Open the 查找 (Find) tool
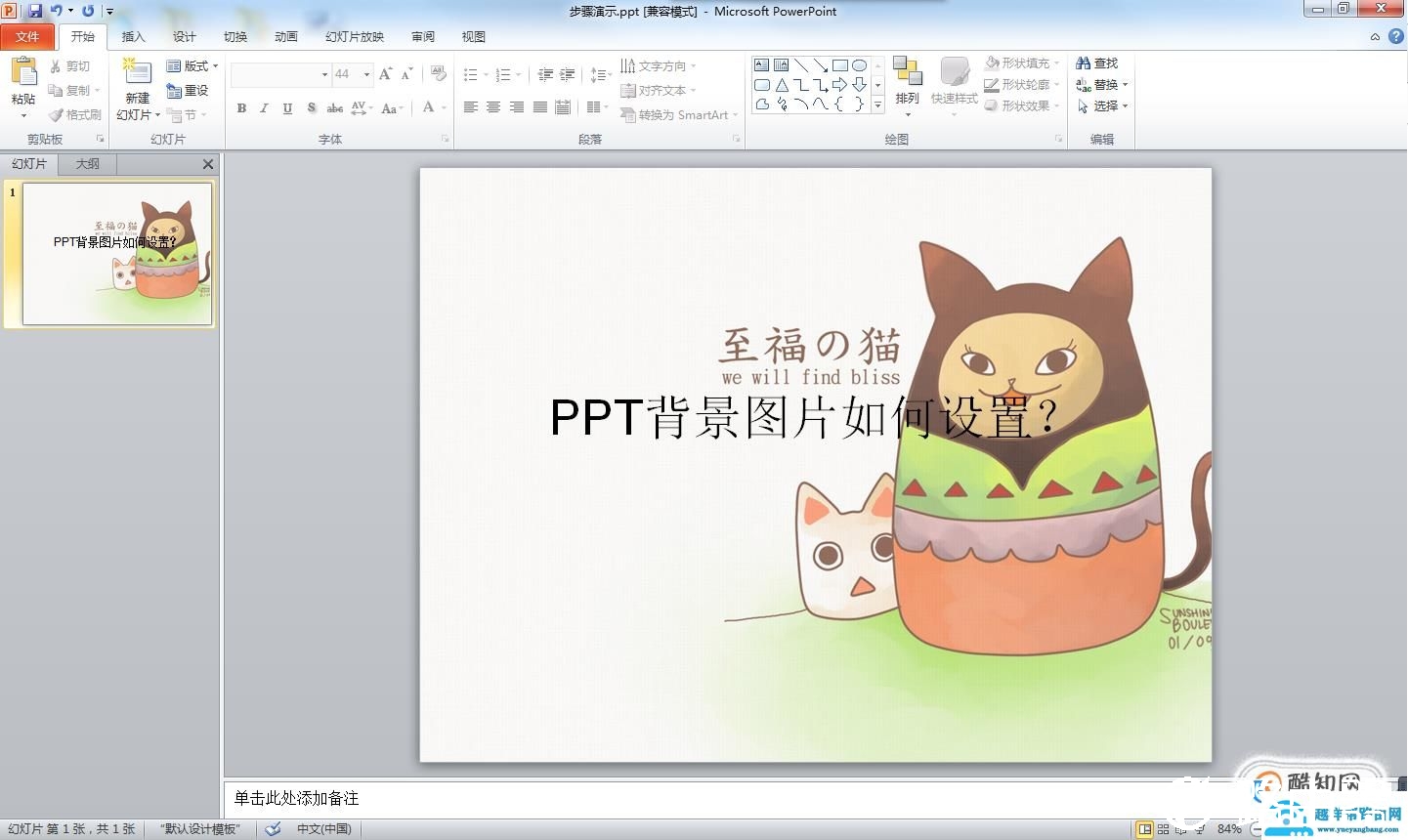The height and width of the screenshot is (840, 1408). coord(1098,62)
